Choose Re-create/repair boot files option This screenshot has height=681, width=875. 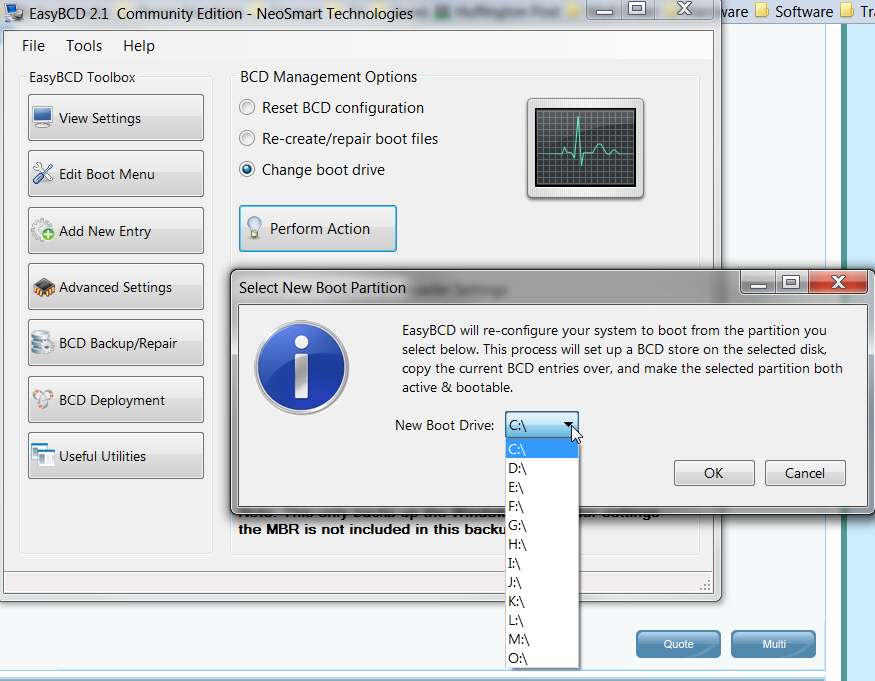pos(247,138)
